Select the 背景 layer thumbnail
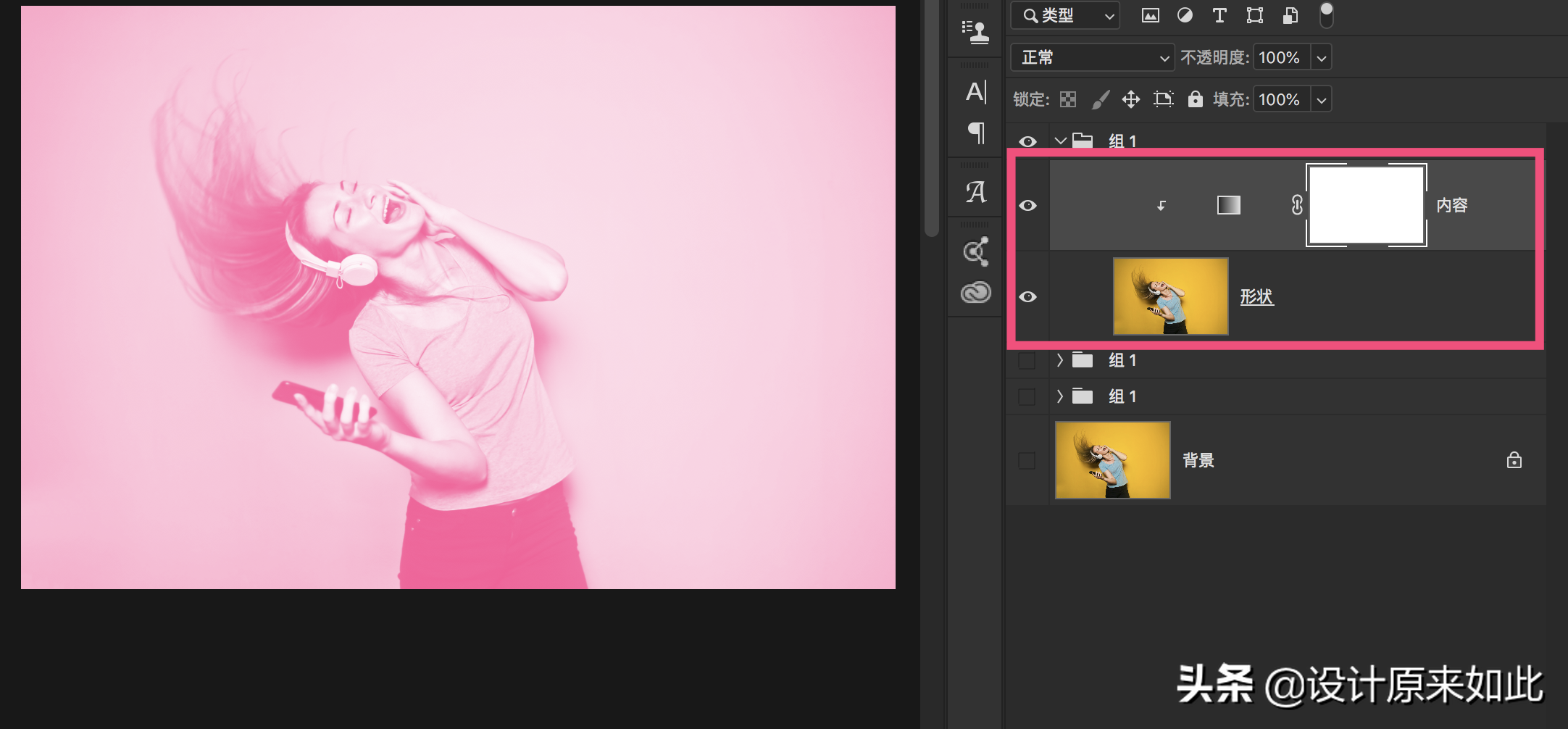This screenshot has height=729, width=1568. (x=1113, y=460)
